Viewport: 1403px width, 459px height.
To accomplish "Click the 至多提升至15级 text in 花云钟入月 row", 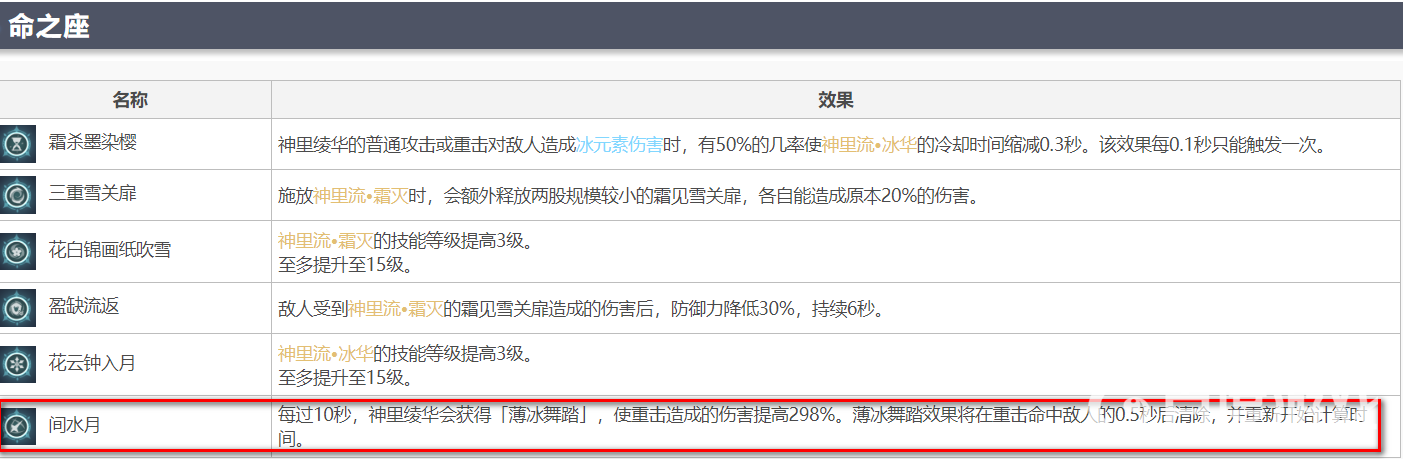I will pos(345,379).
